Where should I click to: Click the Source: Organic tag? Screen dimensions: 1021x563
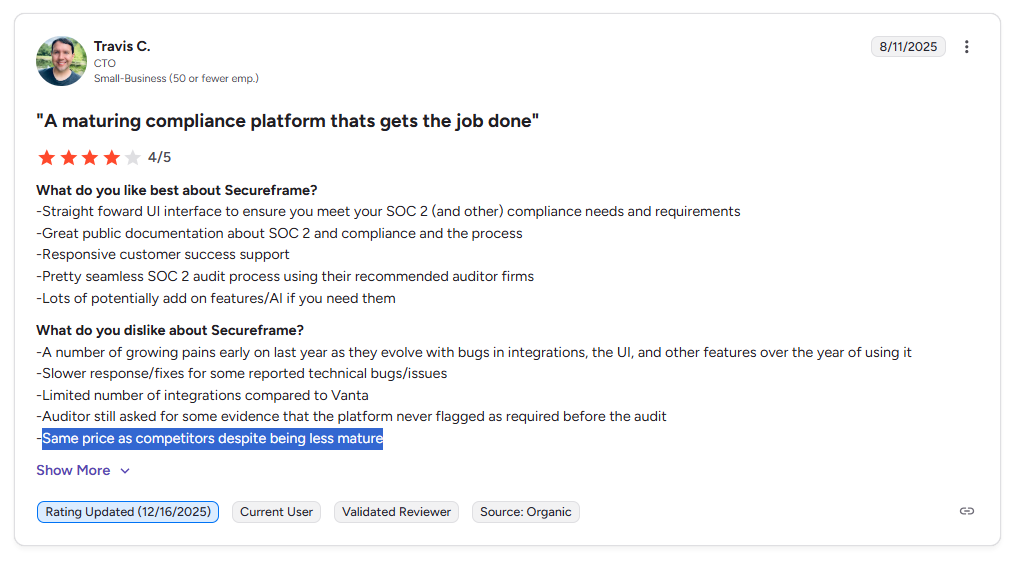click(x=525, y=512)
